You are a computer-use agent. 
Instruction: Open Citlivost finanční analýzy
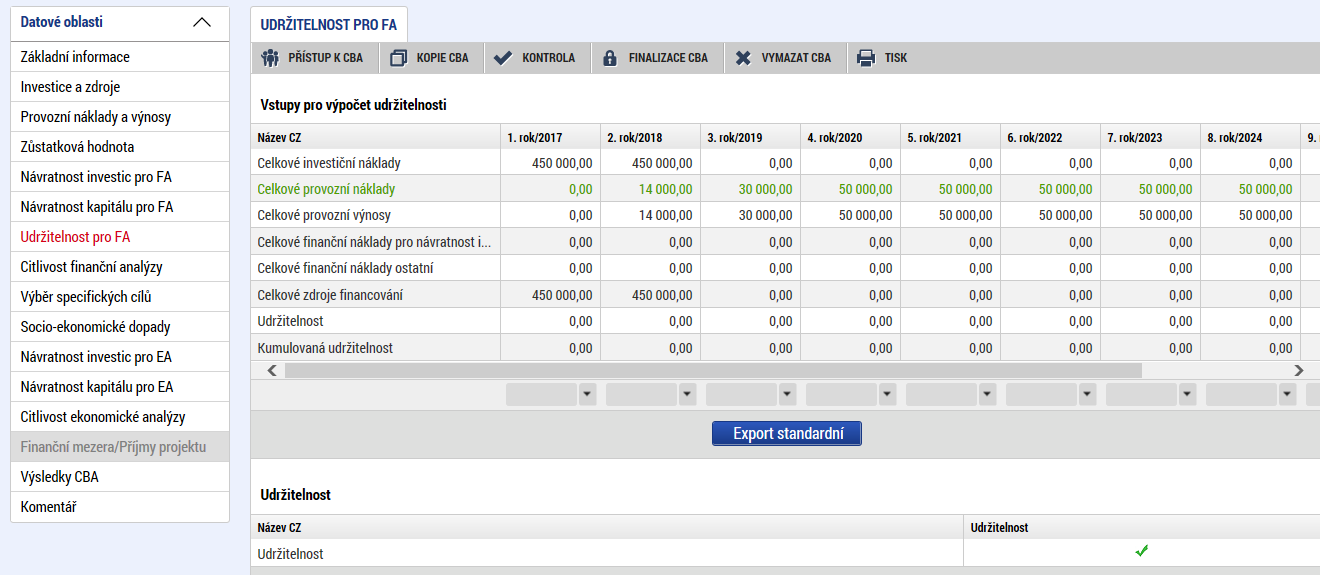tap(120, 267)
